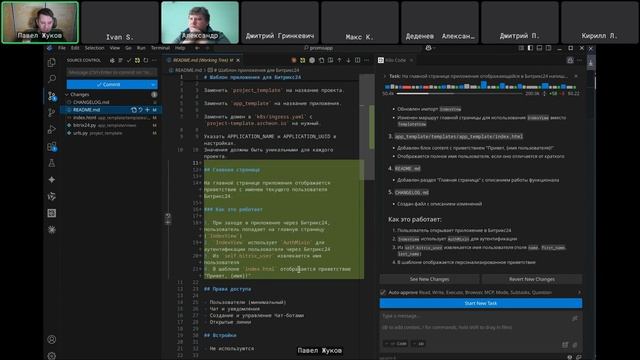Click the enhance prompt icon in message box
Screen dimensions: 640x360
(575, 318)
